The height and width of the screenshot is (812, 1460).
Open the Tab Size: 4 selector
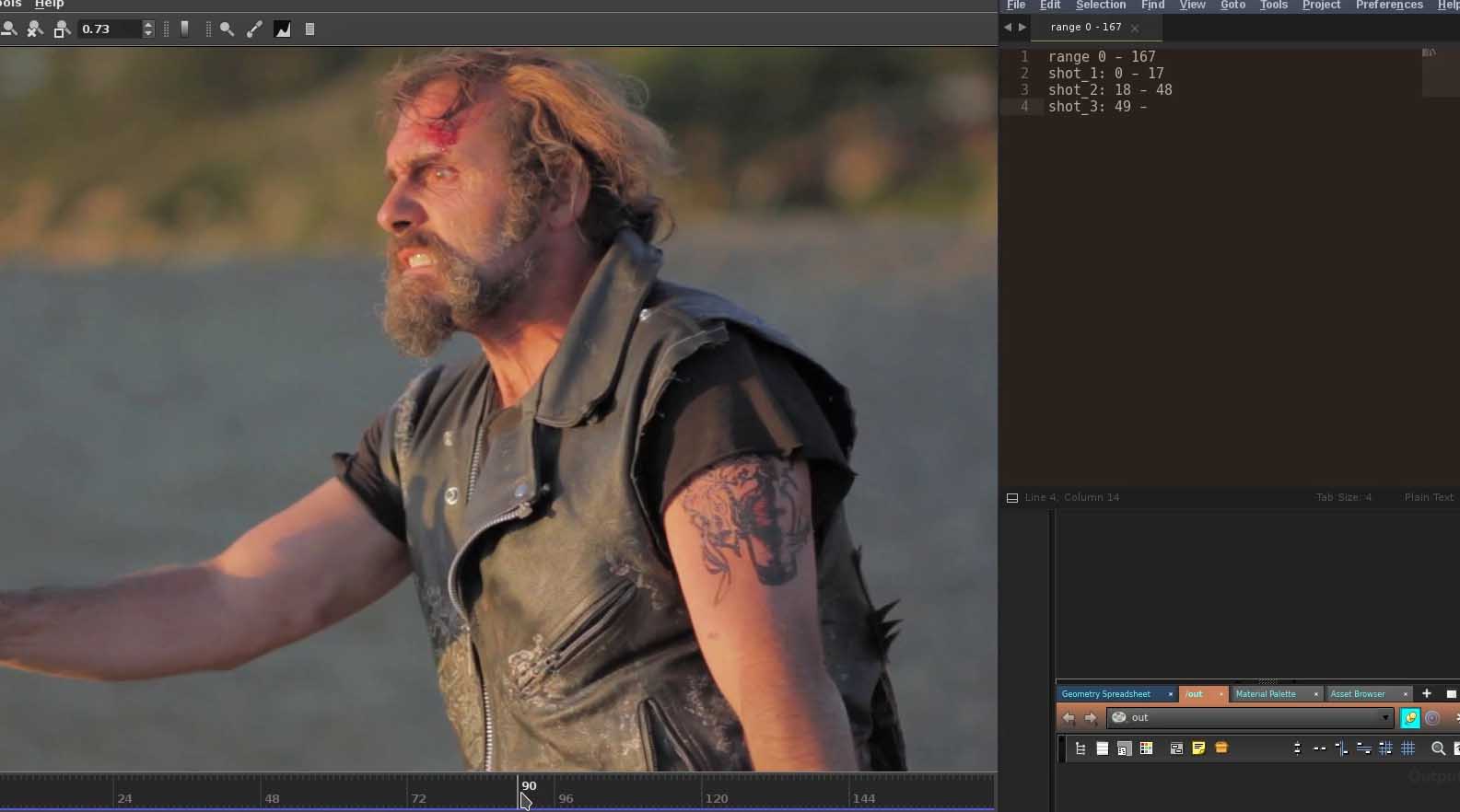pos(1343,497)
